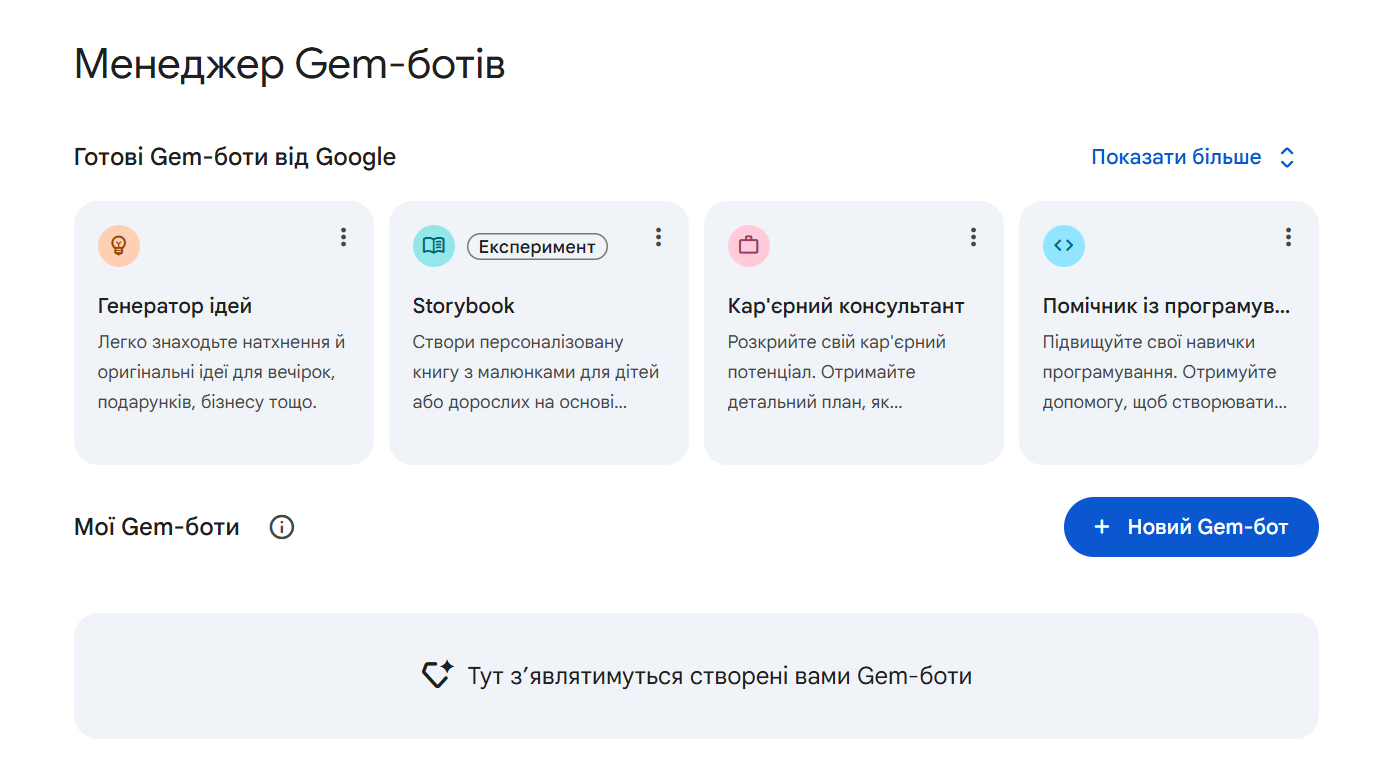1390x774 pixels.
Task: Click the Генератор ідей lightbulb icon
Action: click(x=119, y=246)
